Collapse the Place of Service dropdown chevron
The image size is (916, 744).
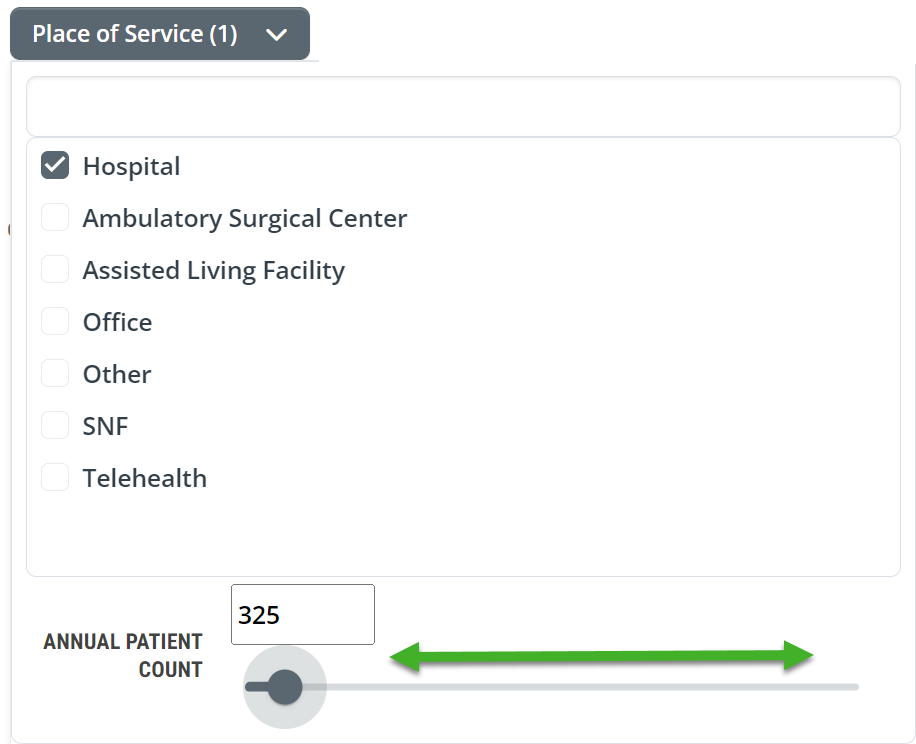(276, 35)
